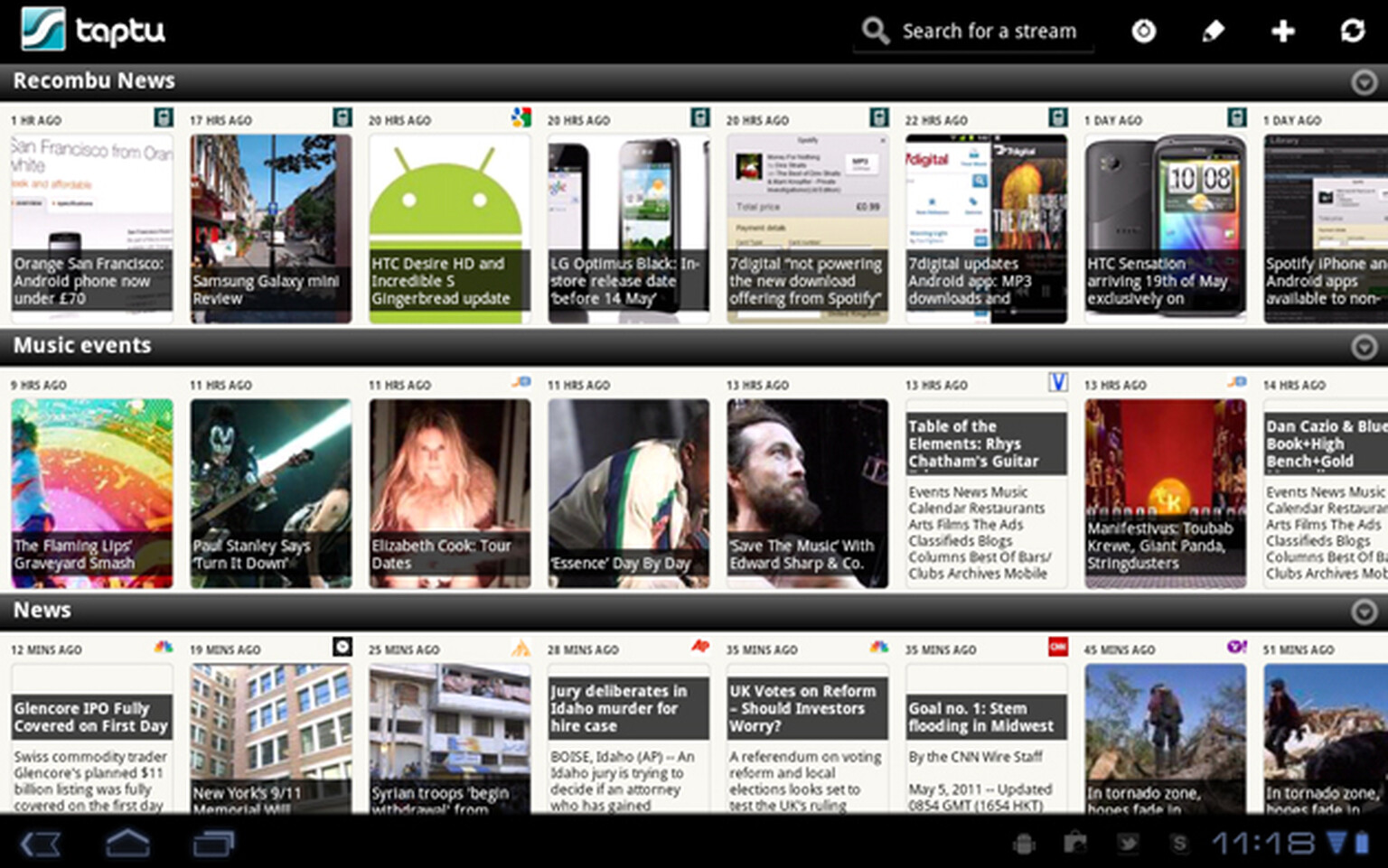Click NBC peacock icon on UK Votes card
The width and height of the screenshot is (1388, 868).
point(878,647)
